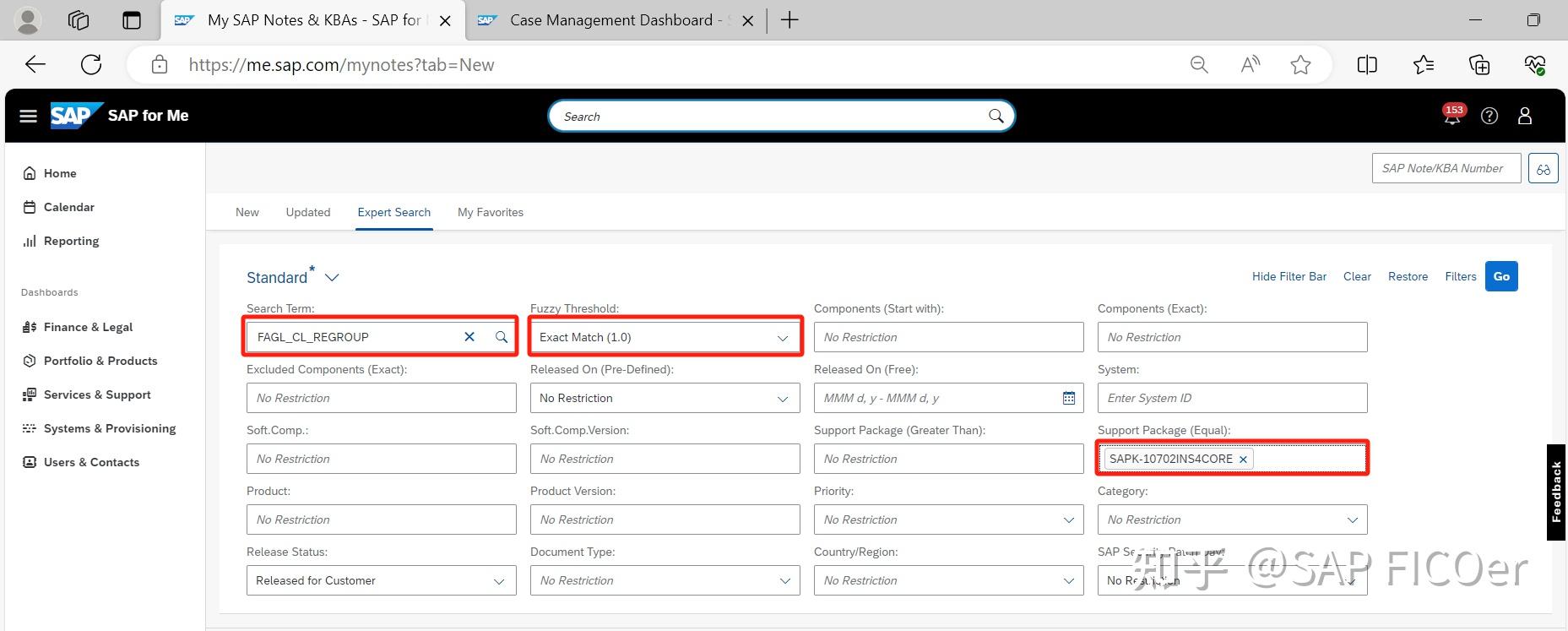Open the help question mark icon
The width and height of the screenshot is (1568, 631).
[x=1489, y=116]
